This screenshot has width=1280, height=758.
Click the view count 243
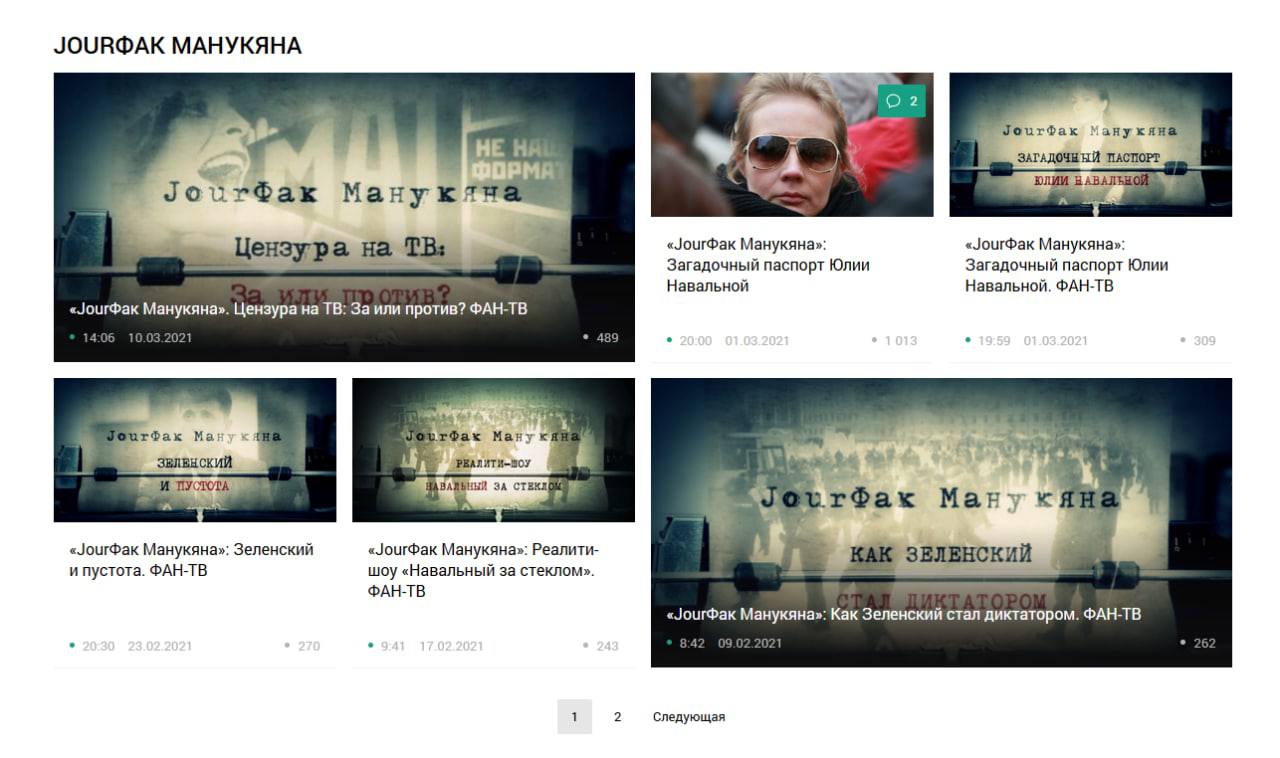[601, 646]
